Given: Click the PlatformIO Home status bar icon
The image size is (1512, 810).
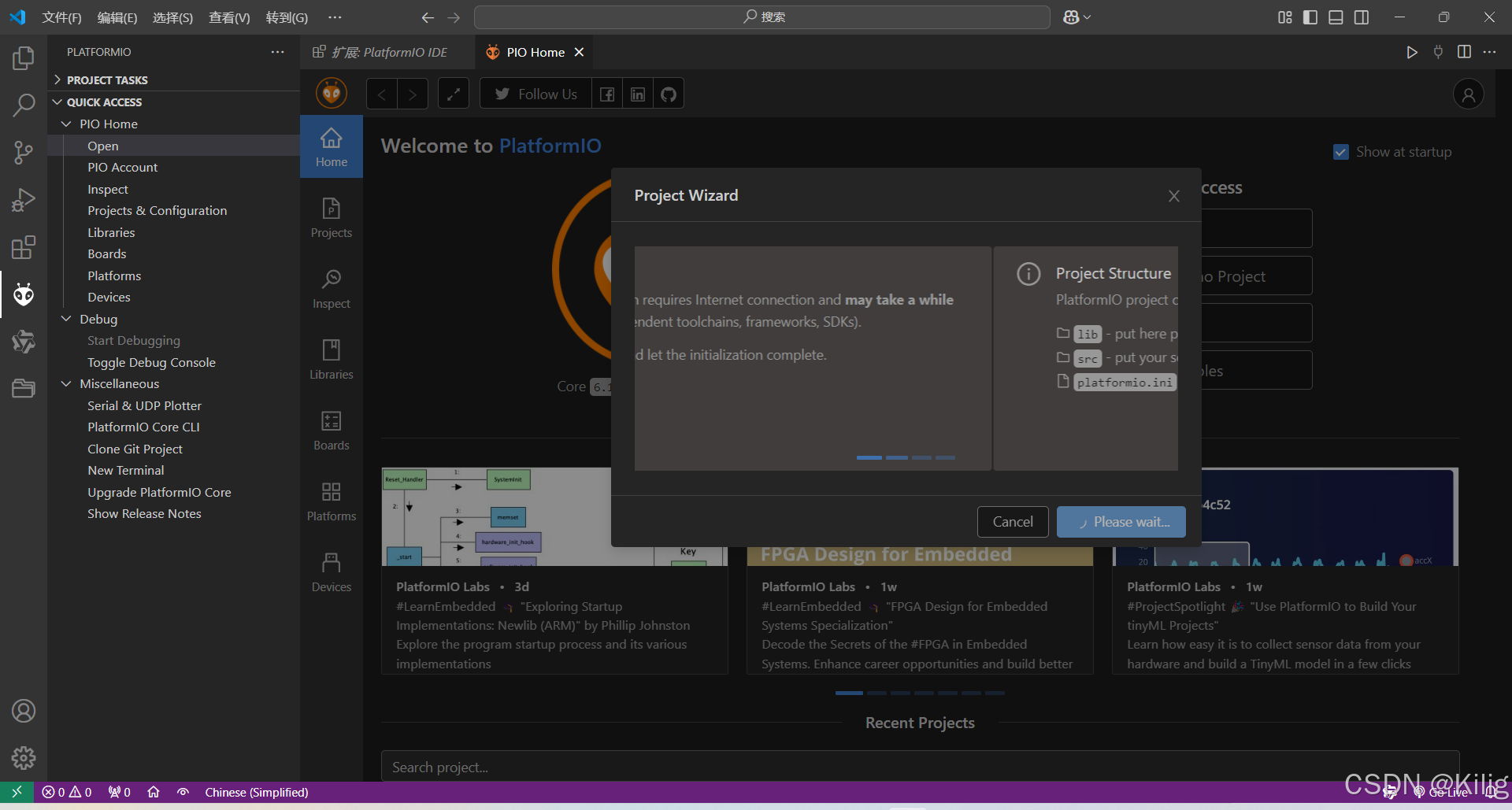Looking at the screenshot, I should tap(154, 792).
